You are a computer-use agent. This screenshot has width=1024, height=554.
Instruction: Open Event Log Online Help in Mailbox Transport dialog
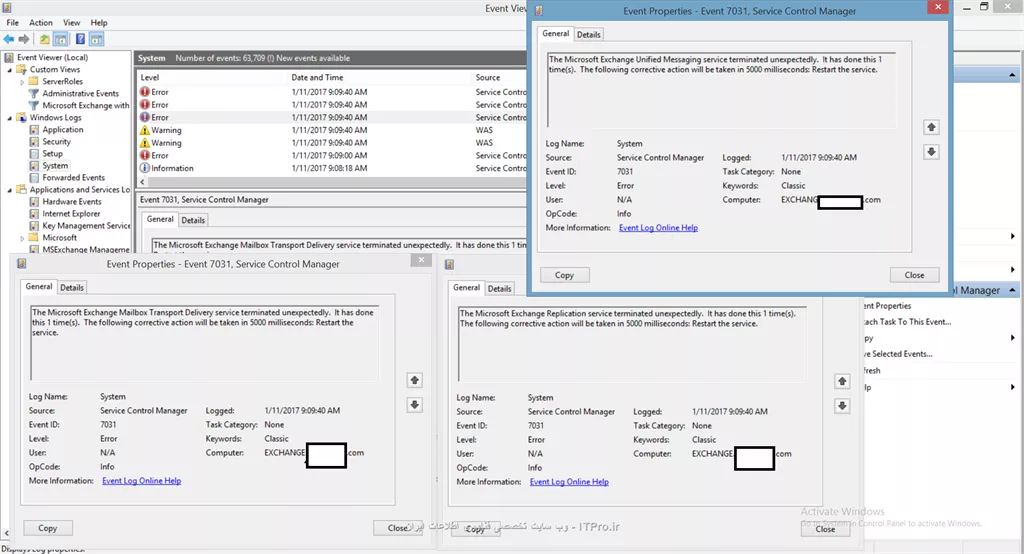point(142,481)
